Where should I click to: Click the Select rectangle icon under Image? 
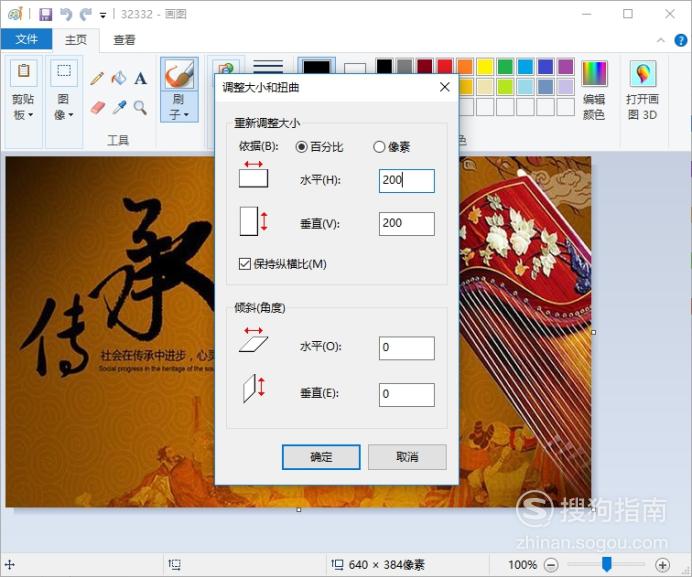(x=64, y=72)
